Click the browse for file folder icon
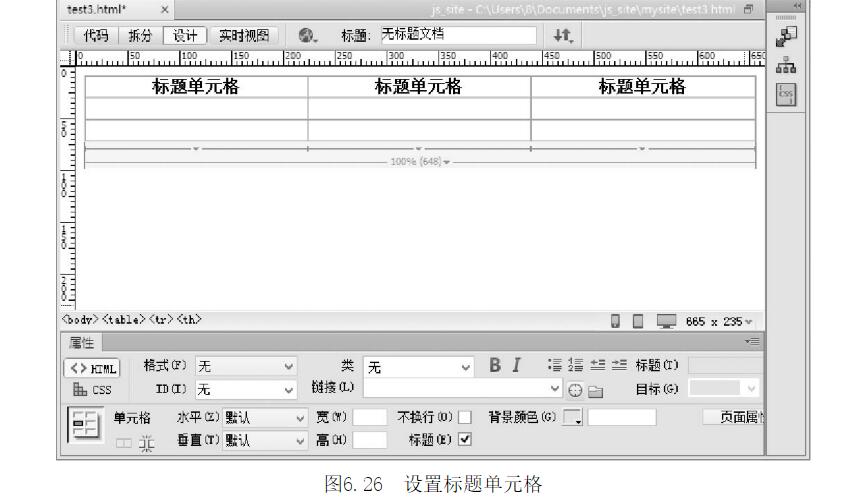 coord(595,389)
